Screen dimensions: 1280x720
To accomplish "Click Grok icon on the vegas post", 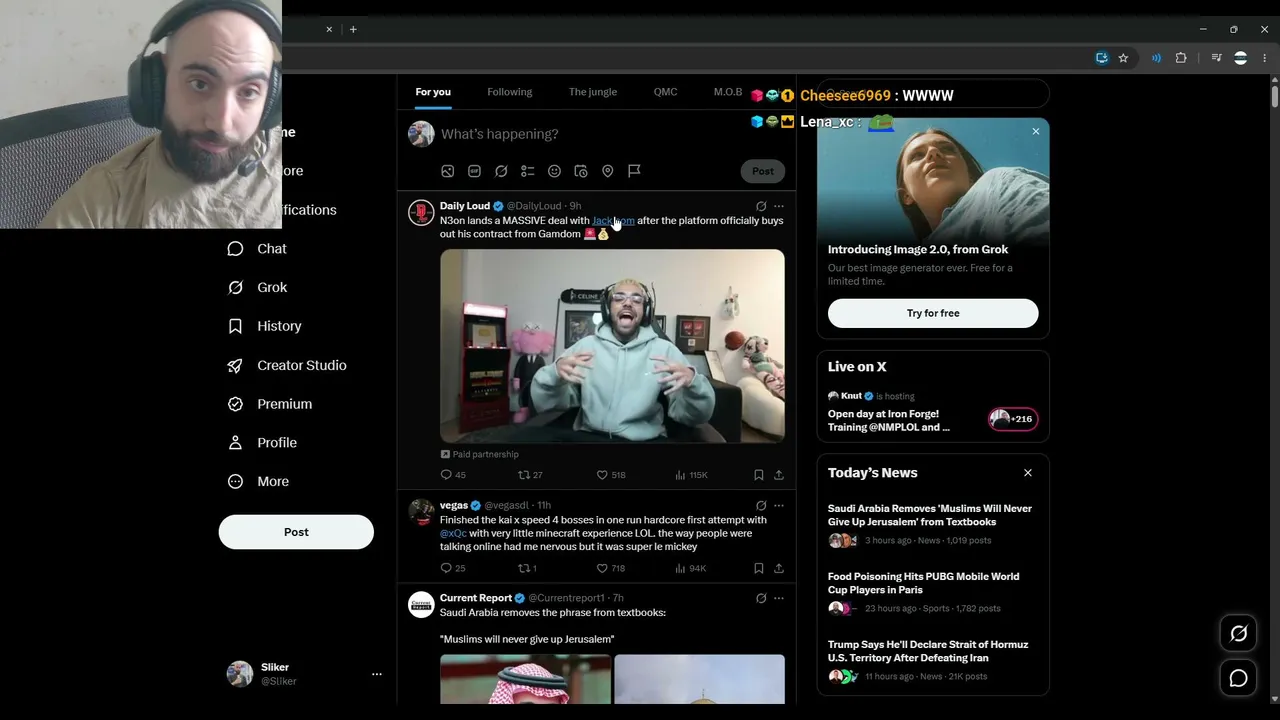I will click(x=761, y=506).
